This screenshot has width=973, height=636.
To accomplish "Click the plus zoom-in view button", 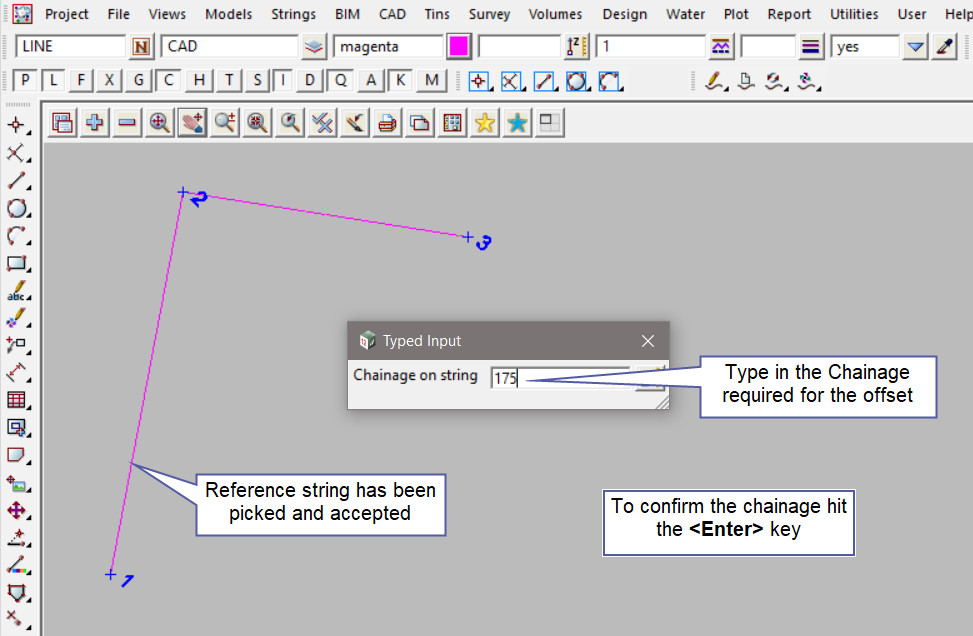I will coord(95,123).
